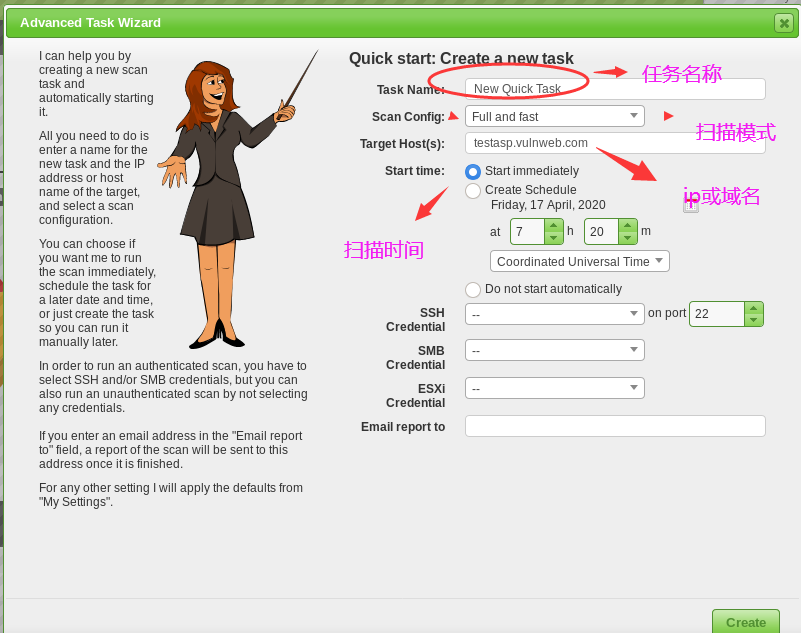Select Create Schedule radio button

coord(473,191)
